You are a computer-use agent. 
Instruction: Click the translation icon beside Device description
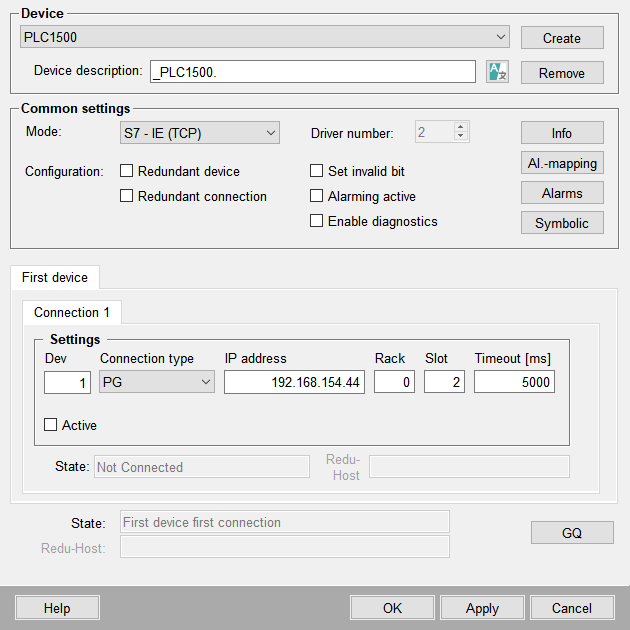click(x=497, y=72)
